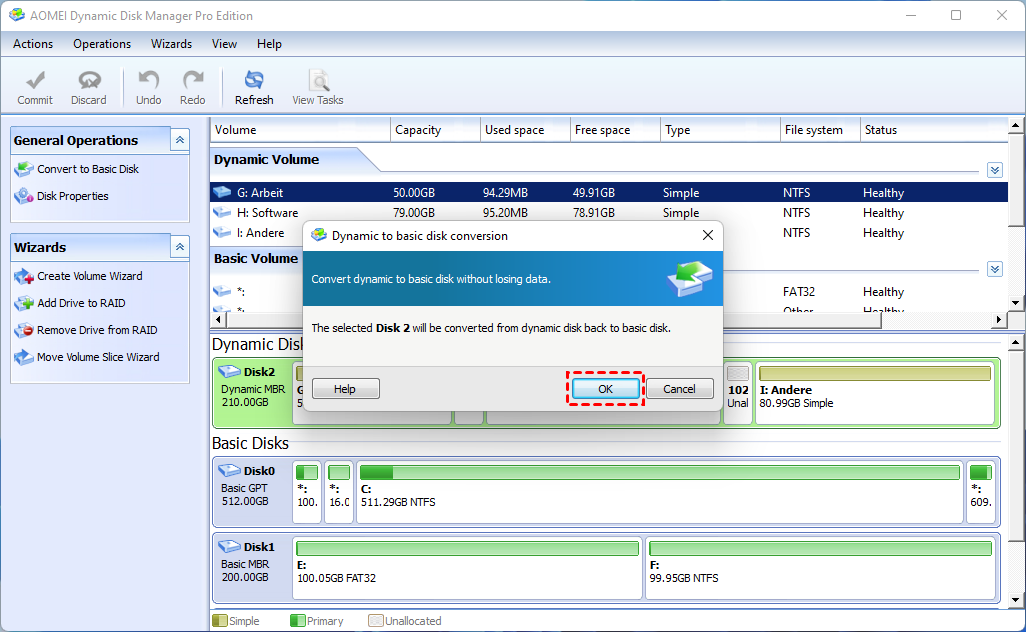
Task: Collapse the Wizards panel
Action: (x=180, y=247)
